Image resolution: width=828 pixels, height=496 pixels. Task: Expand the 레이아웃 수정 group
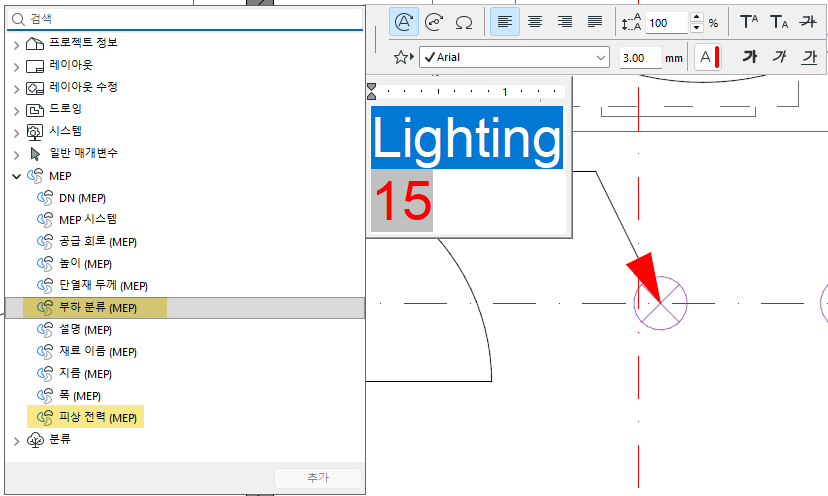point(16,89)
